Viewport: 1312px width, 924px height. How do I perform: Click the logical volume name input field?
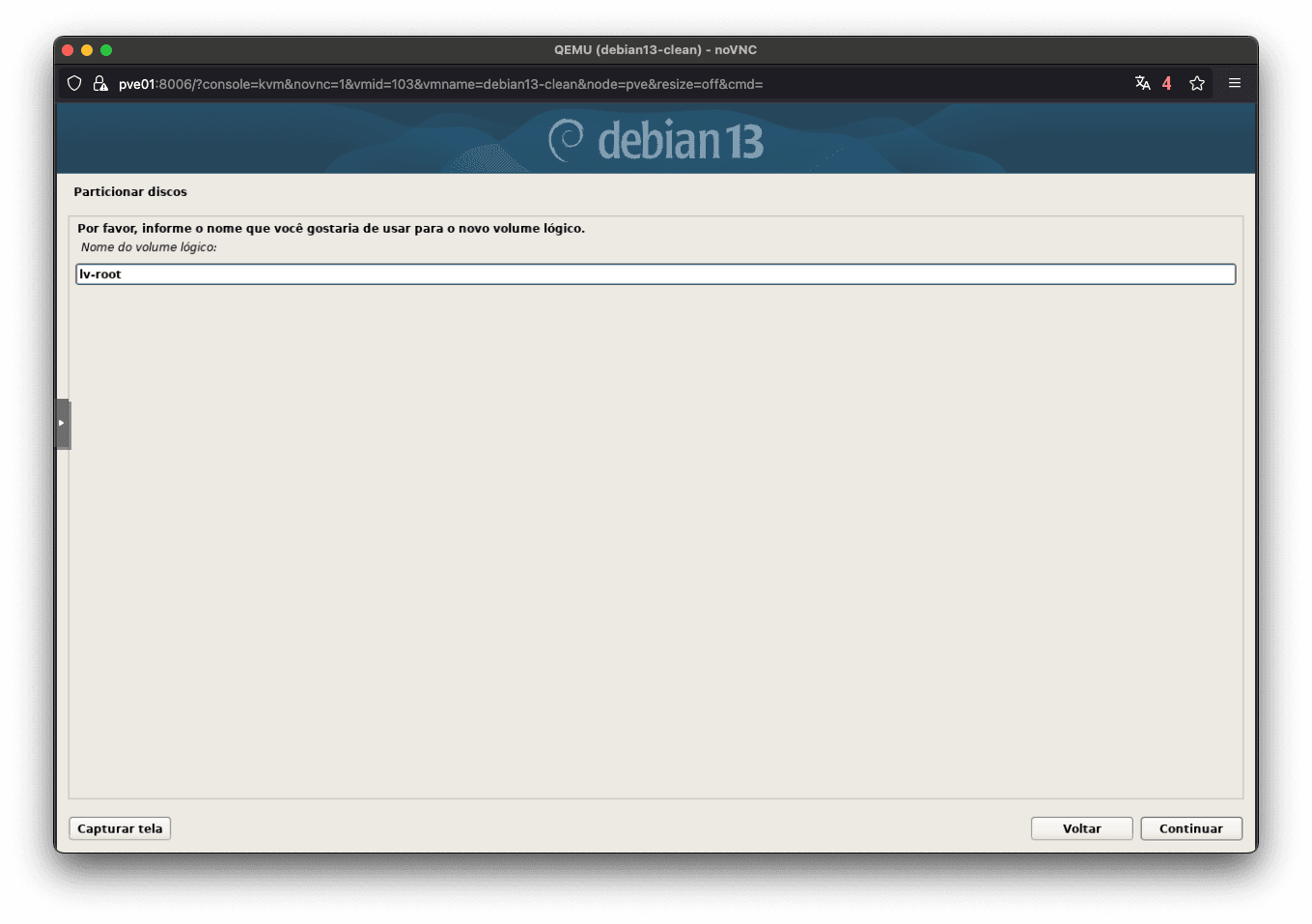point(656,274)
